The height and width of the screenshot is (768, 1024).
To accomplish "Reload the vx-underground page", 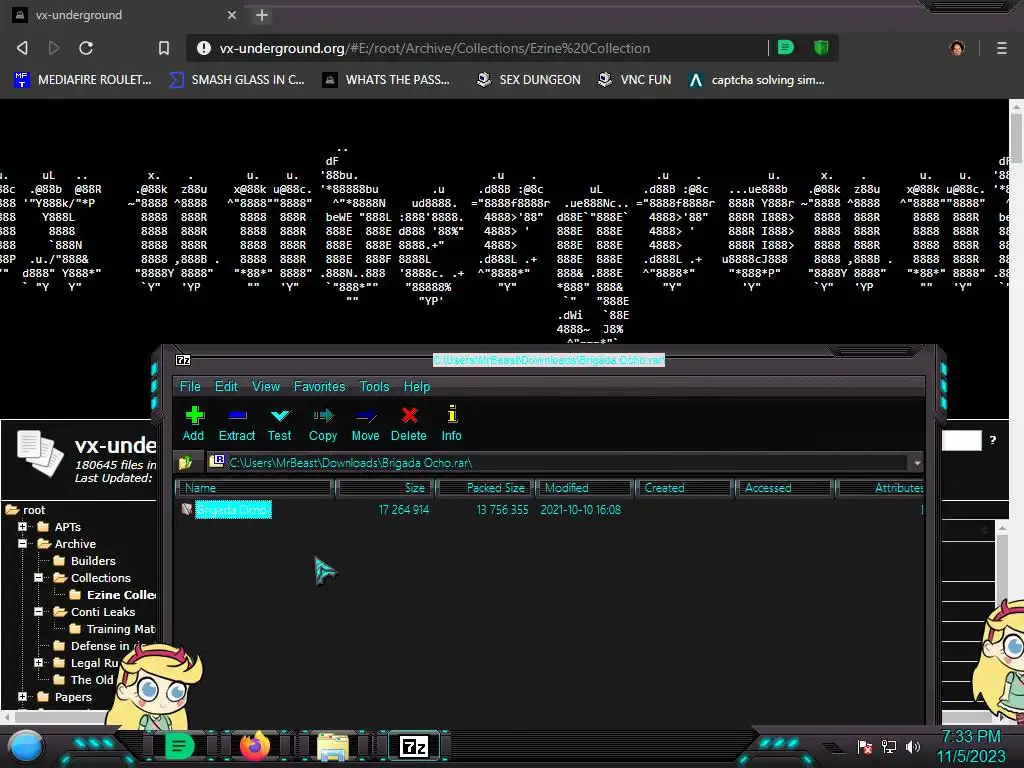I will pos(86,48).
